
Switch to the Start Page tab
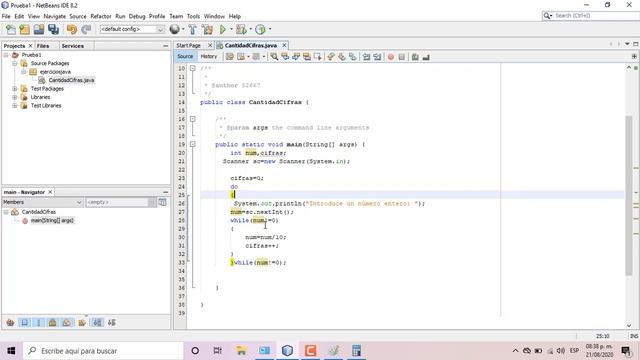(x=189, y=45)
